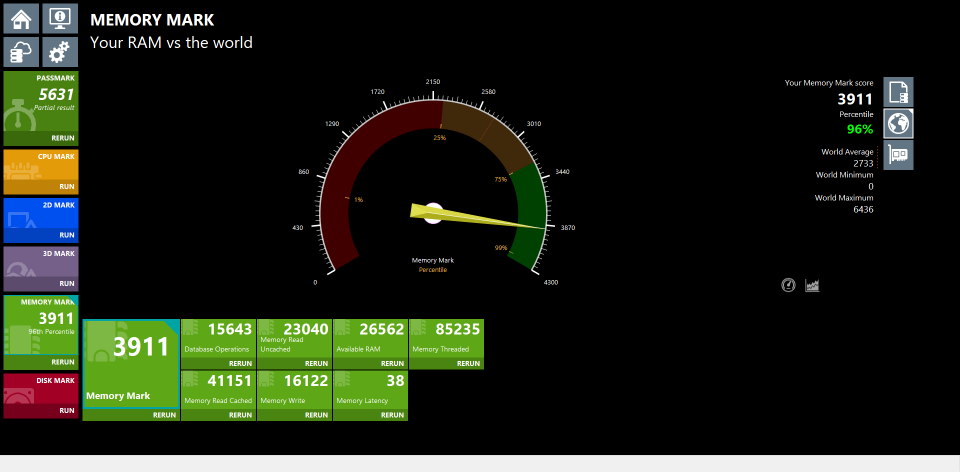Switch to the distribution chart view icon
The image size is (960, 472).
click(812, 285)
